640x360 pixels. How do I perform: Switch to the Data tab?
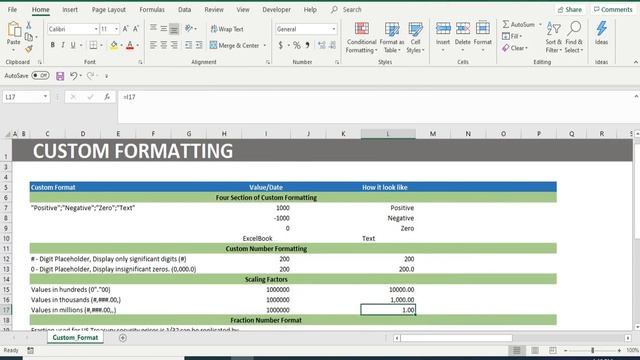(184, 9)
